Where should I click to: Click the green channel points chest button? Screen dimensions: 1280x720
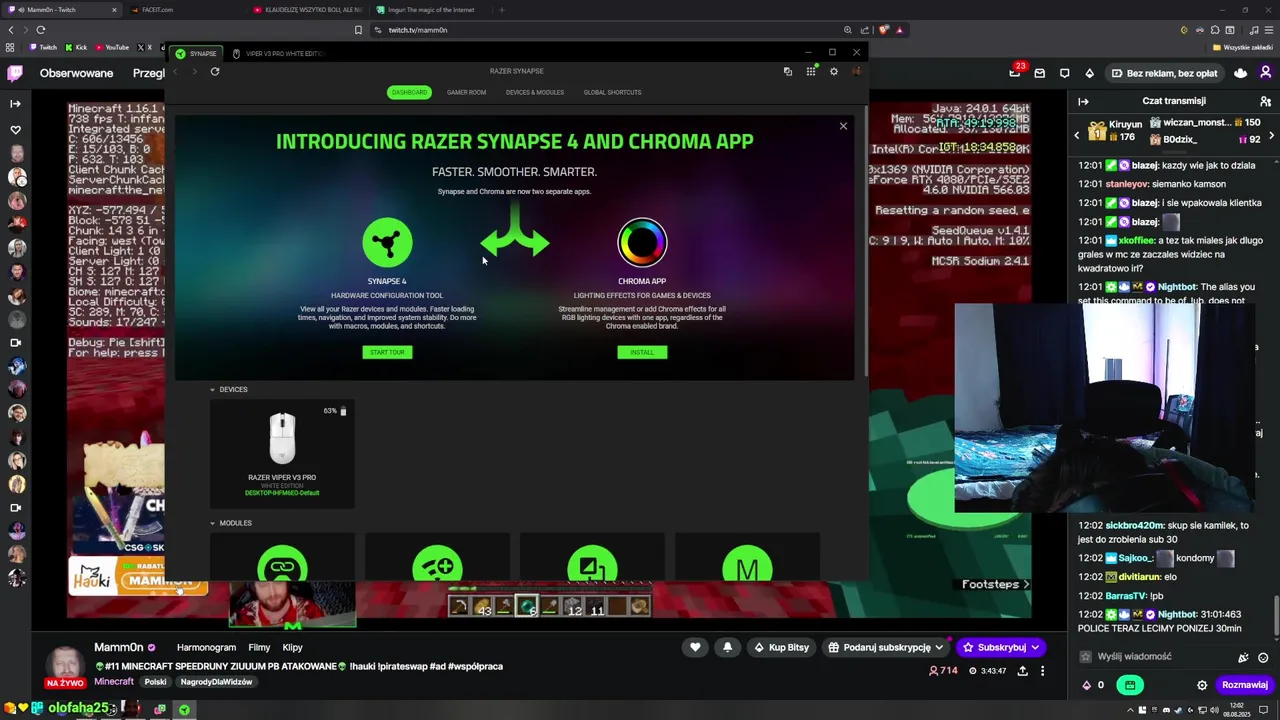click(x=1130, y=685)
